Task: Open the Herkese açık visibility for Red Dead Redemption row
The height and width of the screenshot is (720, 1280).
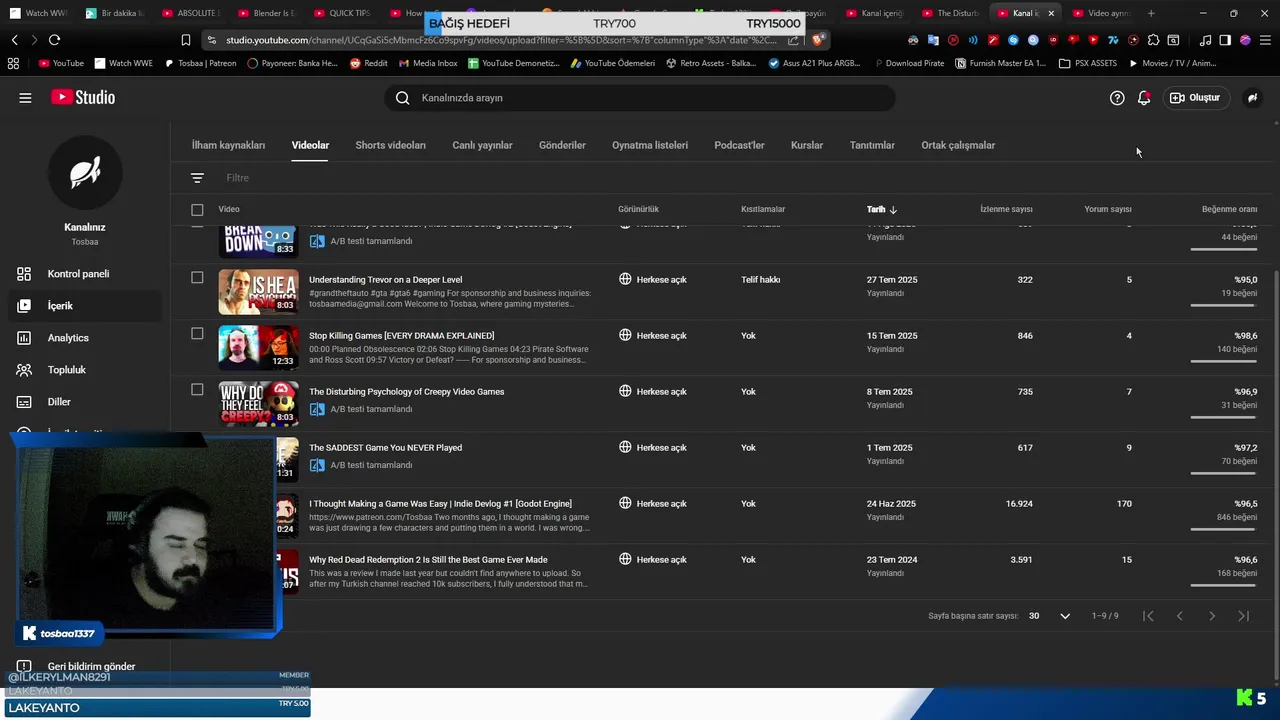Action: pyautogui.click(x=653, y=560)
